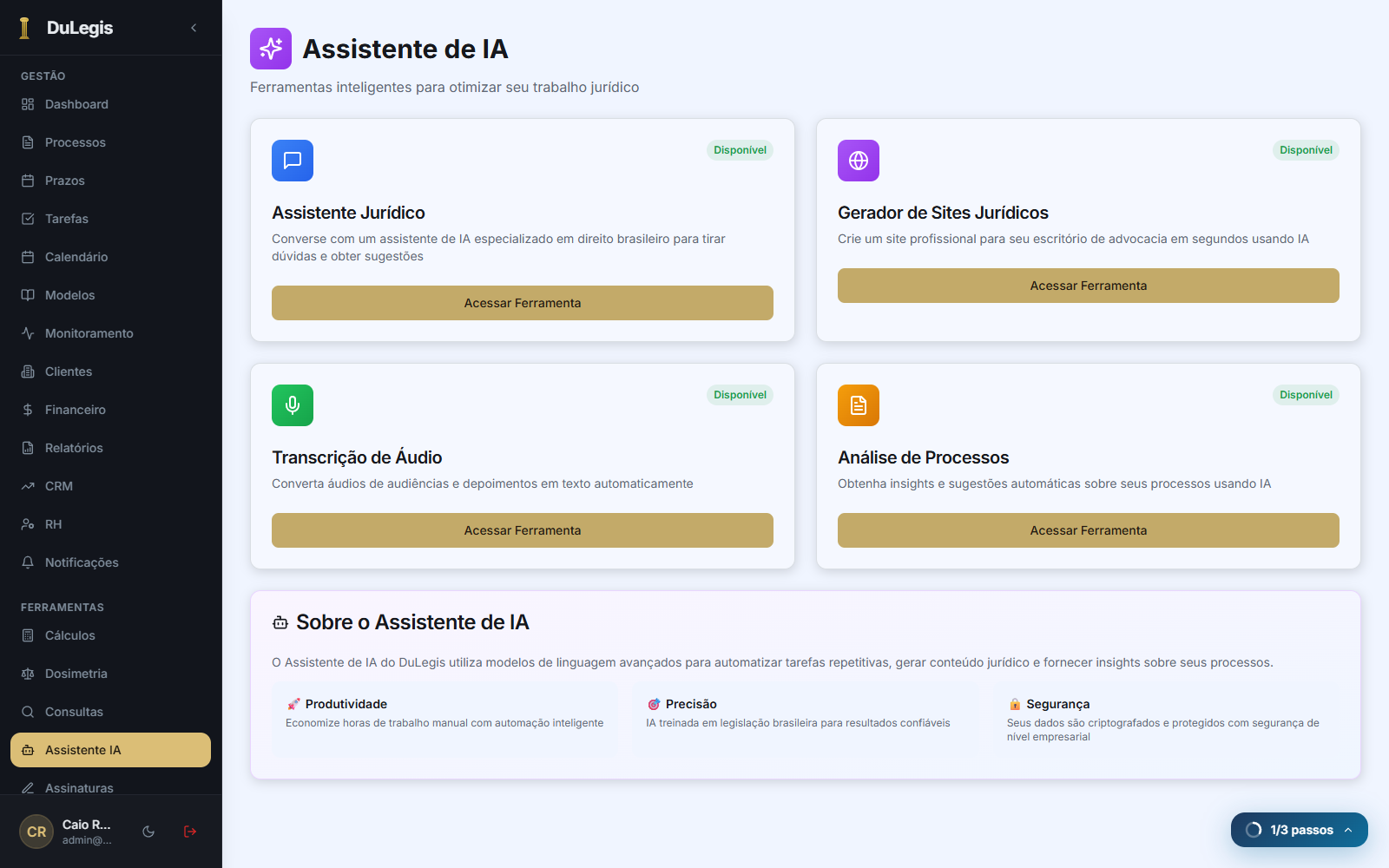Click the robot icon beside Sobre o Assistente
This screenshot has height=868, width=1389.
280,622
